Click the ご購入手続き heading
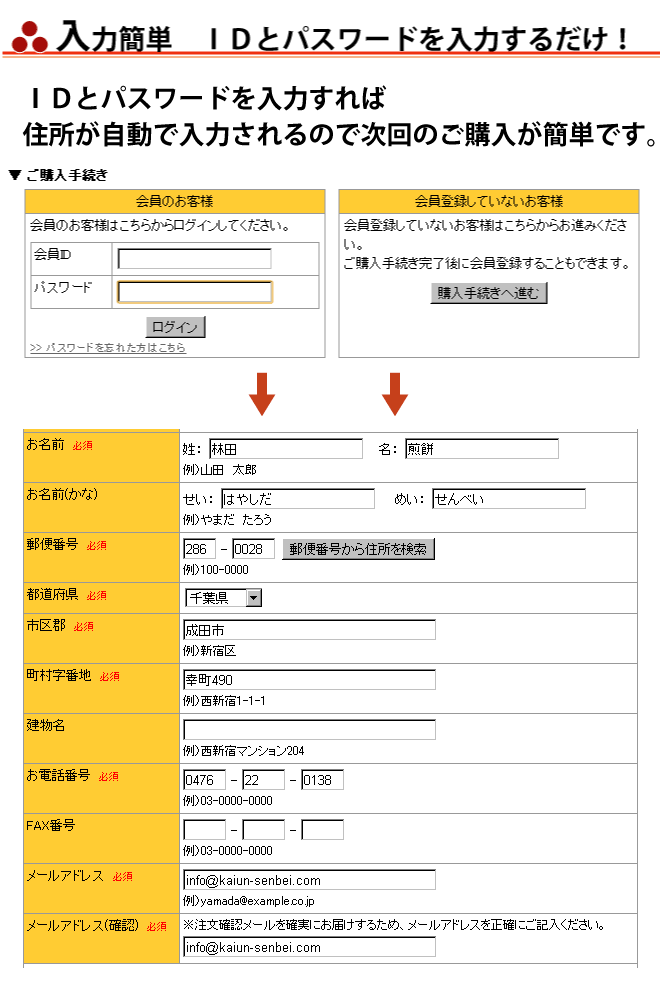This screenshot has width=660, height=1000. click(66, 175)
